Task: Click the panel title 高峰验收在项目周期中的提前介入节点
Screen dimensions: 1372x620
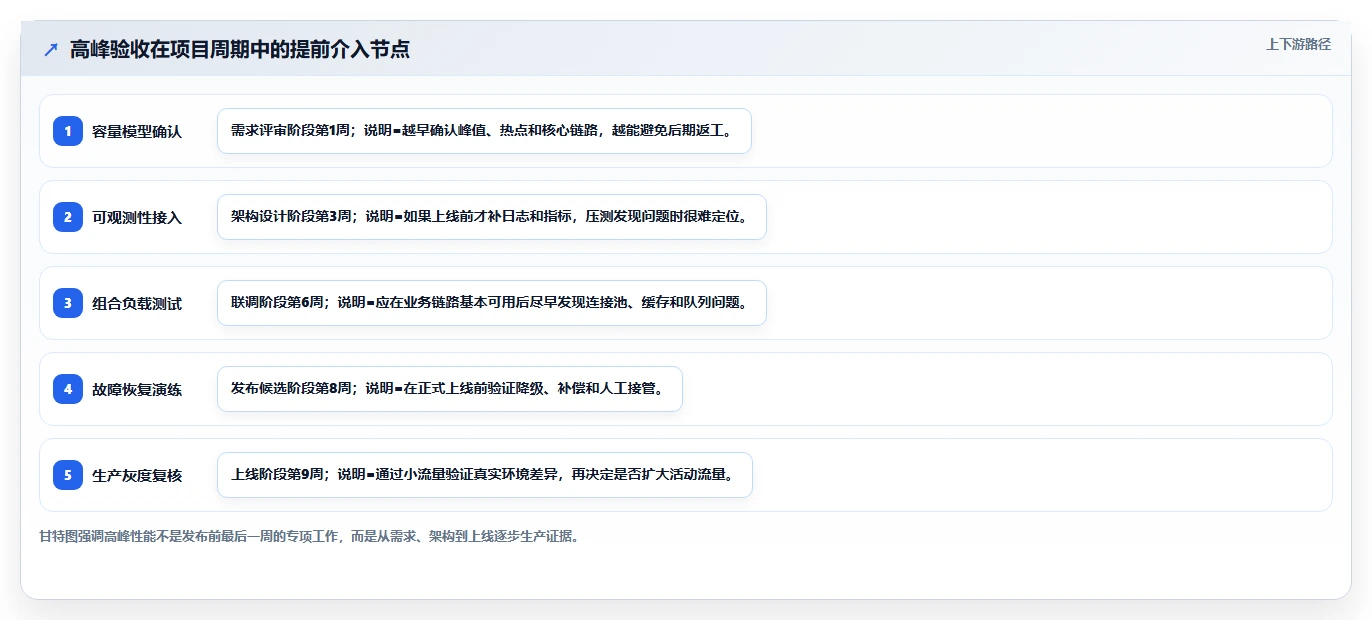Action: [240, 49]
